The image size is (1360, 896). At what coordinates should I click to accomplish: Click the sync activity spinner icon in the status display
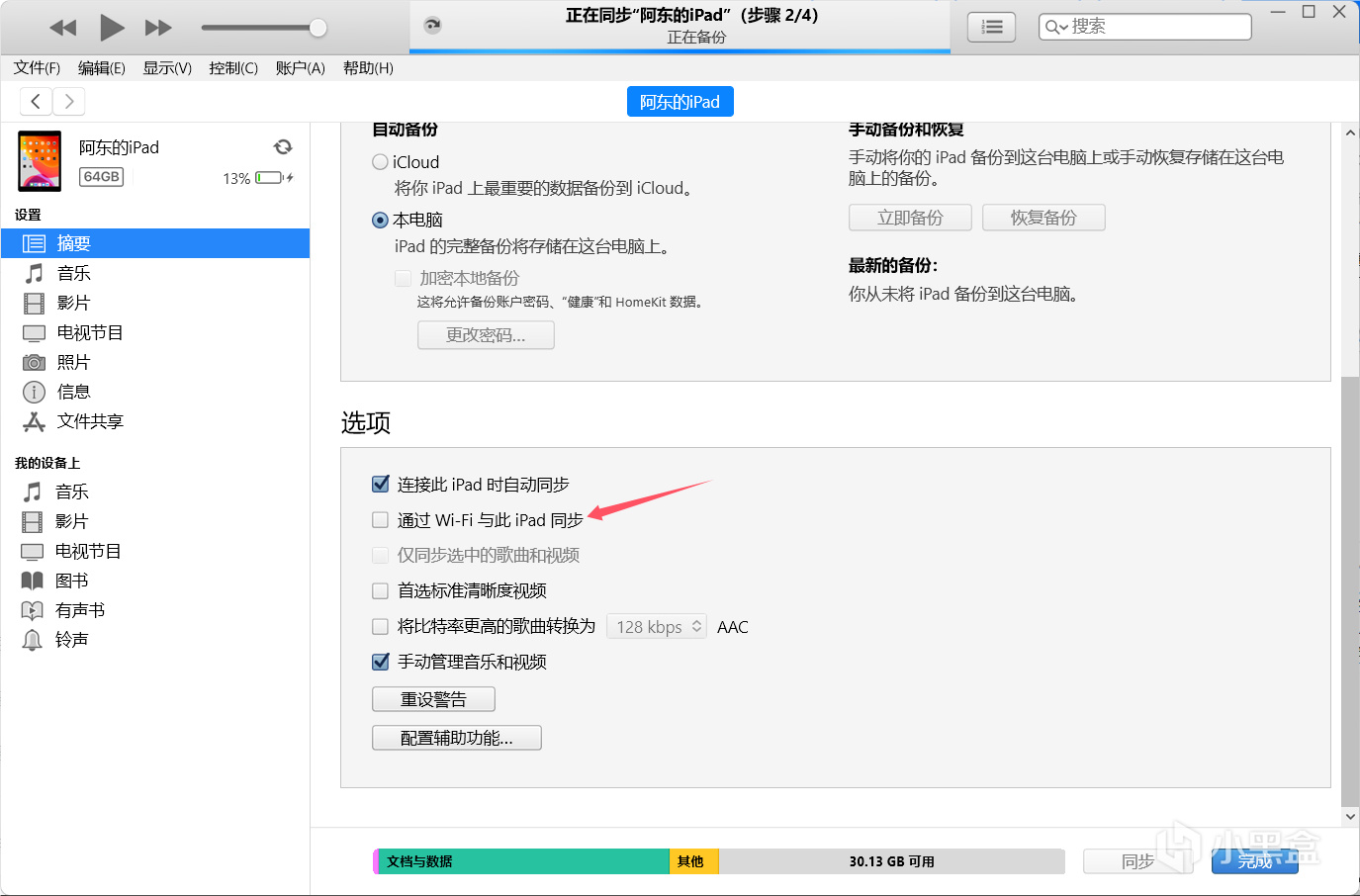(x=432, y=26)
